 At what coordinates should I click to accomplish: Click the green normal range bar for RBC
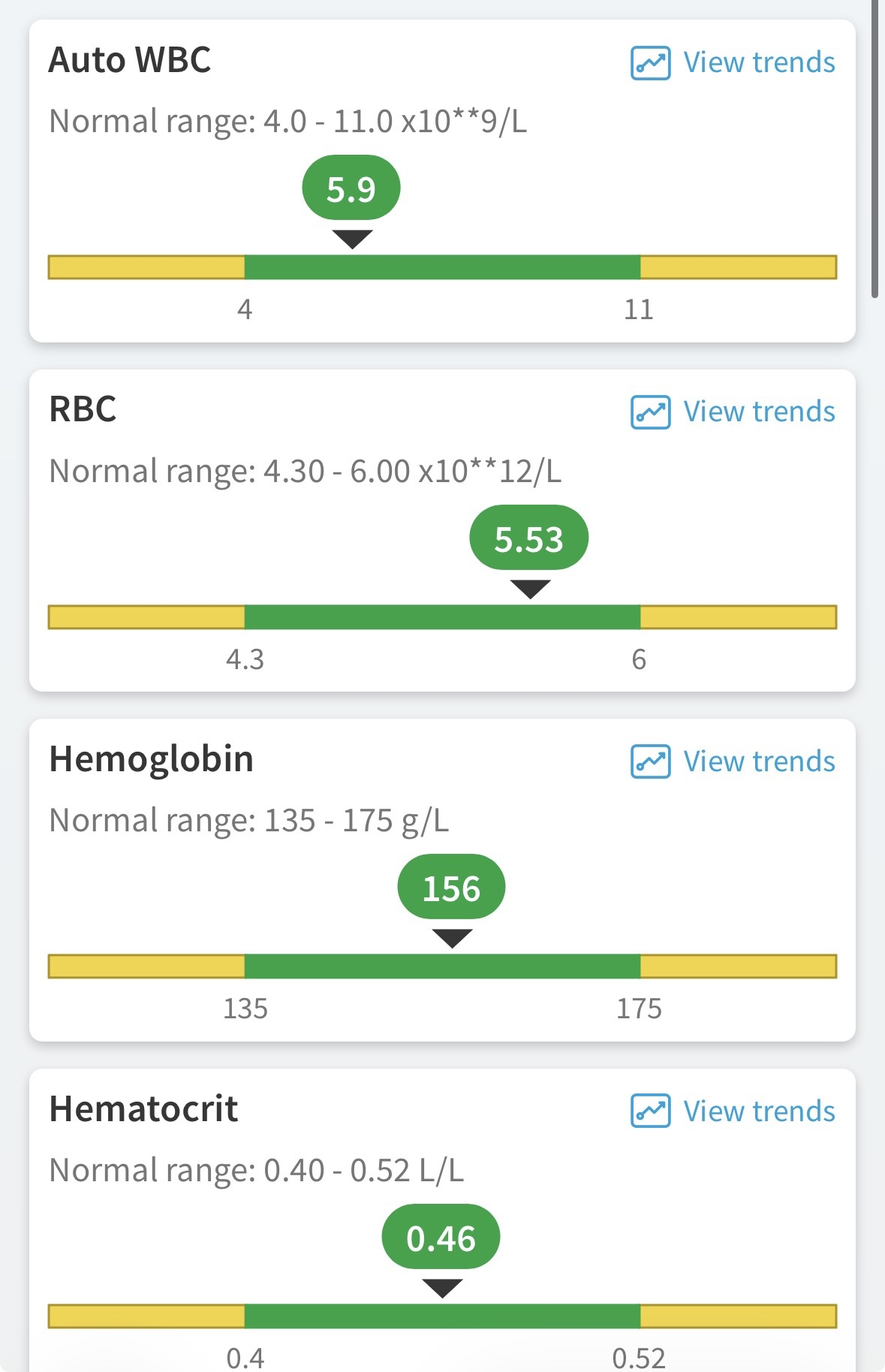tap(442, 617)
